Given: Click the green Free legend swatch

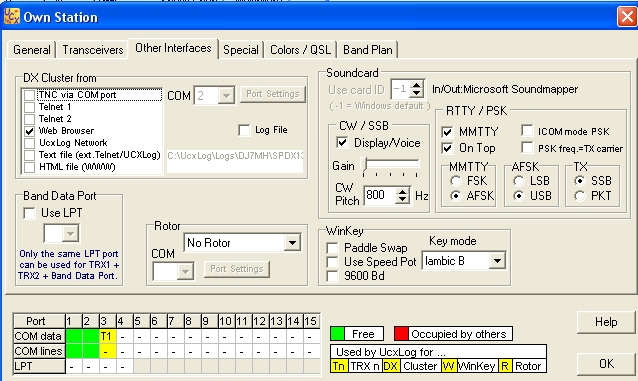Looking at the screenshot, I should point(338,334).
